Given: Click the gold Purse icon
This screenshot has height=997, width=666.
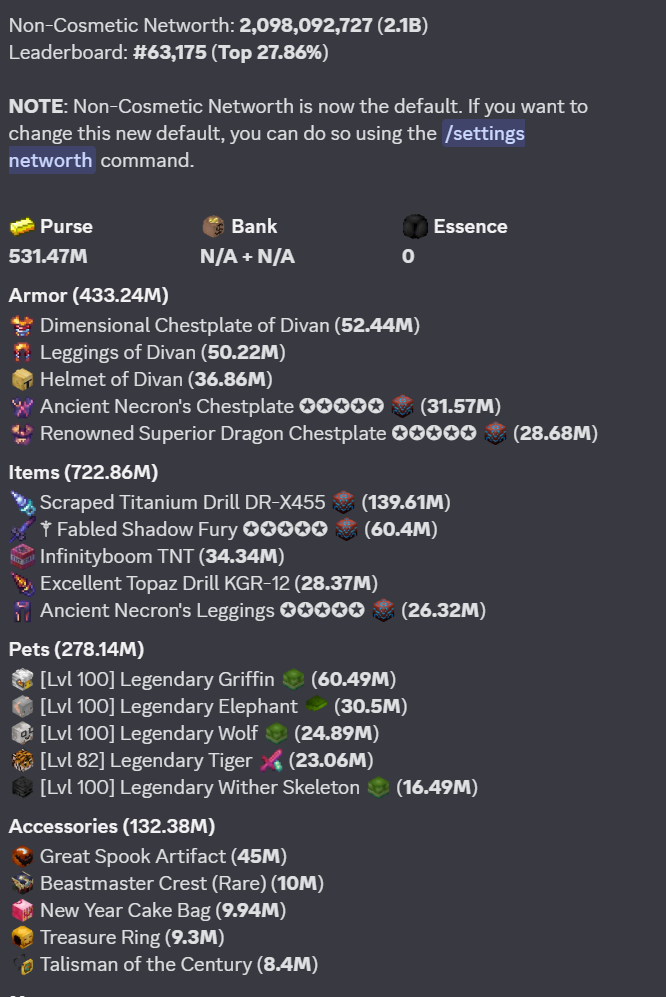Looking at the screenshot, I should coord(22,226).
